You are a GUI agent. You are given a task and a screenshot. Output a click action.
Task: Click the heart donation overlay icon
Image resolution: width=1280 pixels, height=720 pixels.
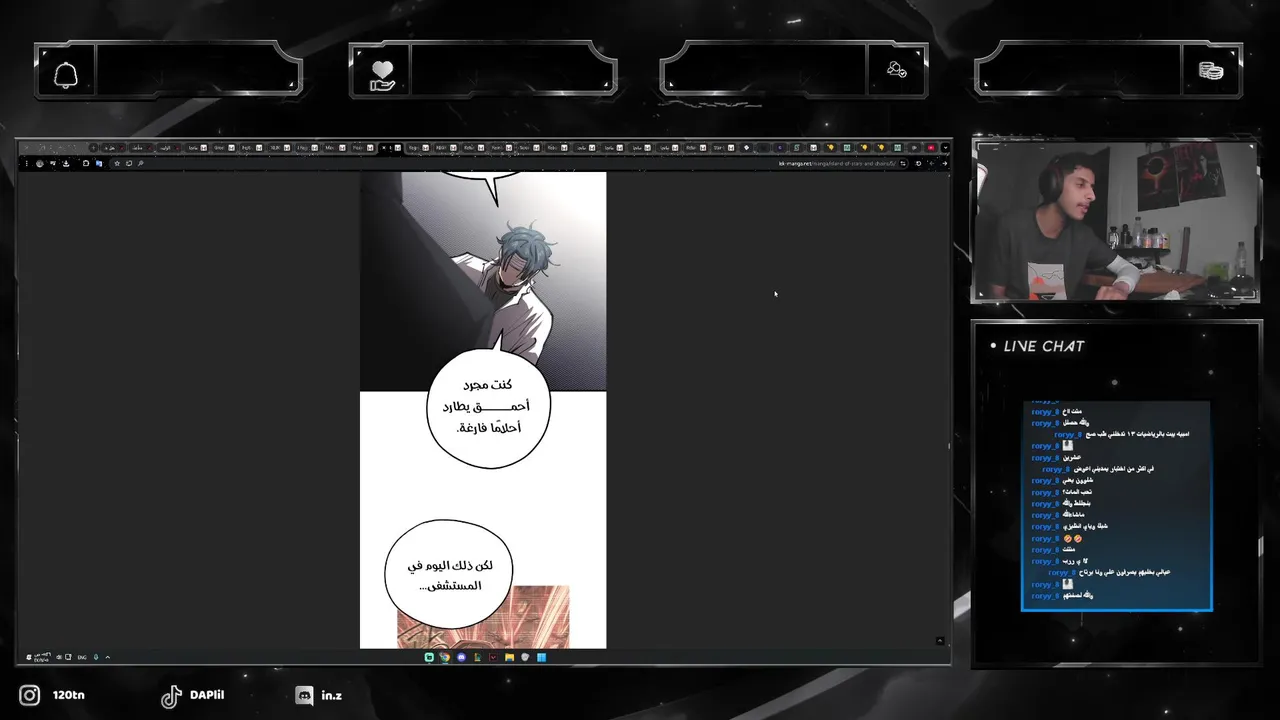click(x=382, y=75)
